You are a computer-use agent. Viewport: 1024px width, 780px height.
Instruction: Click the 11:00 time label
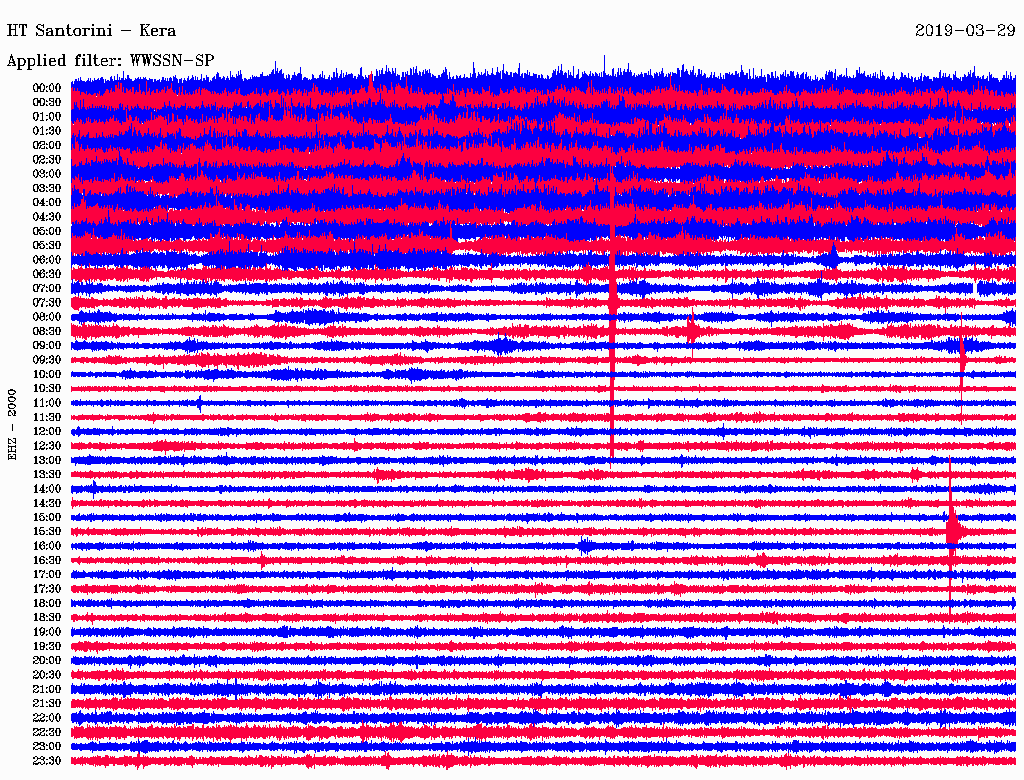(x=47, y=403)
